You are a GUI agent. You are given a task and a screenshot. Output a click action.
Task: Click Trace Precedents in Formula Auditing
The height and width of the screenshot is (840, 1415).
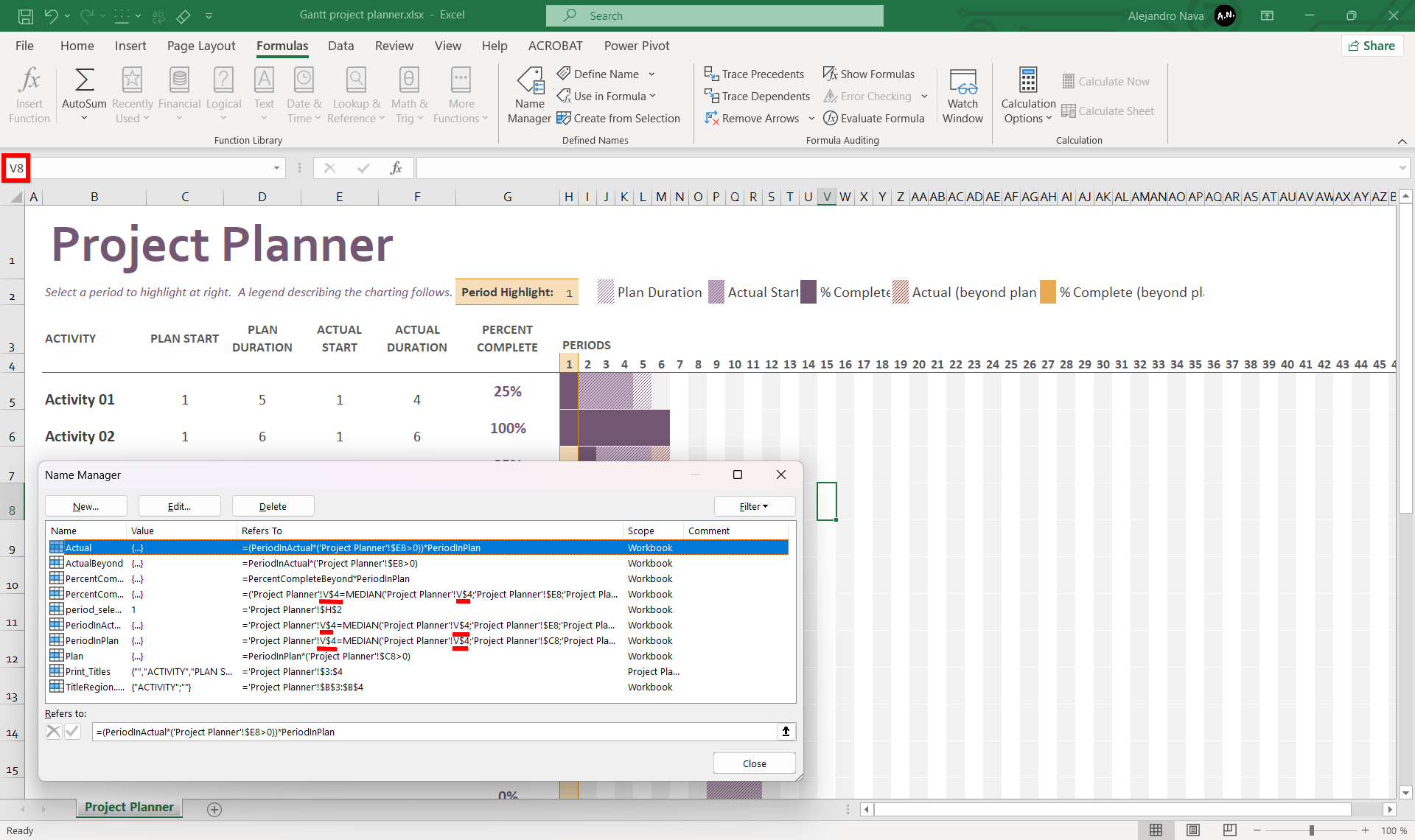click(x=754, y=74)
